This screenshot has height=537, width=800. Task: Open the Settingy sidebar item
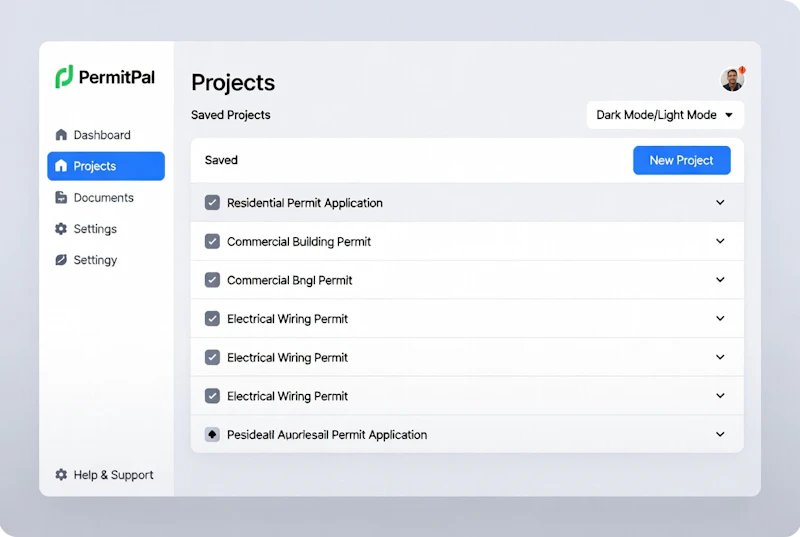click(106, 260)
